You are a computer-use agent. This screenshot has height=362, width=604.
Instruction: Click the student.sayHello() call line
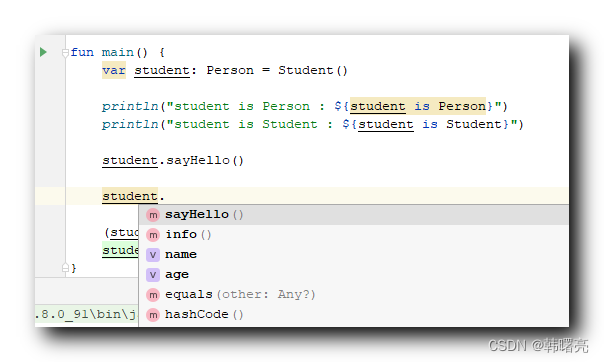[x=173, y=160]
